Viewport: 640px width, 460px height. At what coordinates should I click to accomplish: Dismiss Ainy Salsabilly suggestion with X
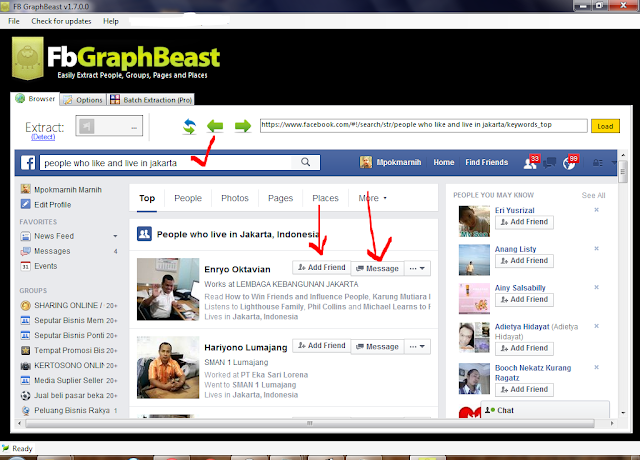(596, 287)
